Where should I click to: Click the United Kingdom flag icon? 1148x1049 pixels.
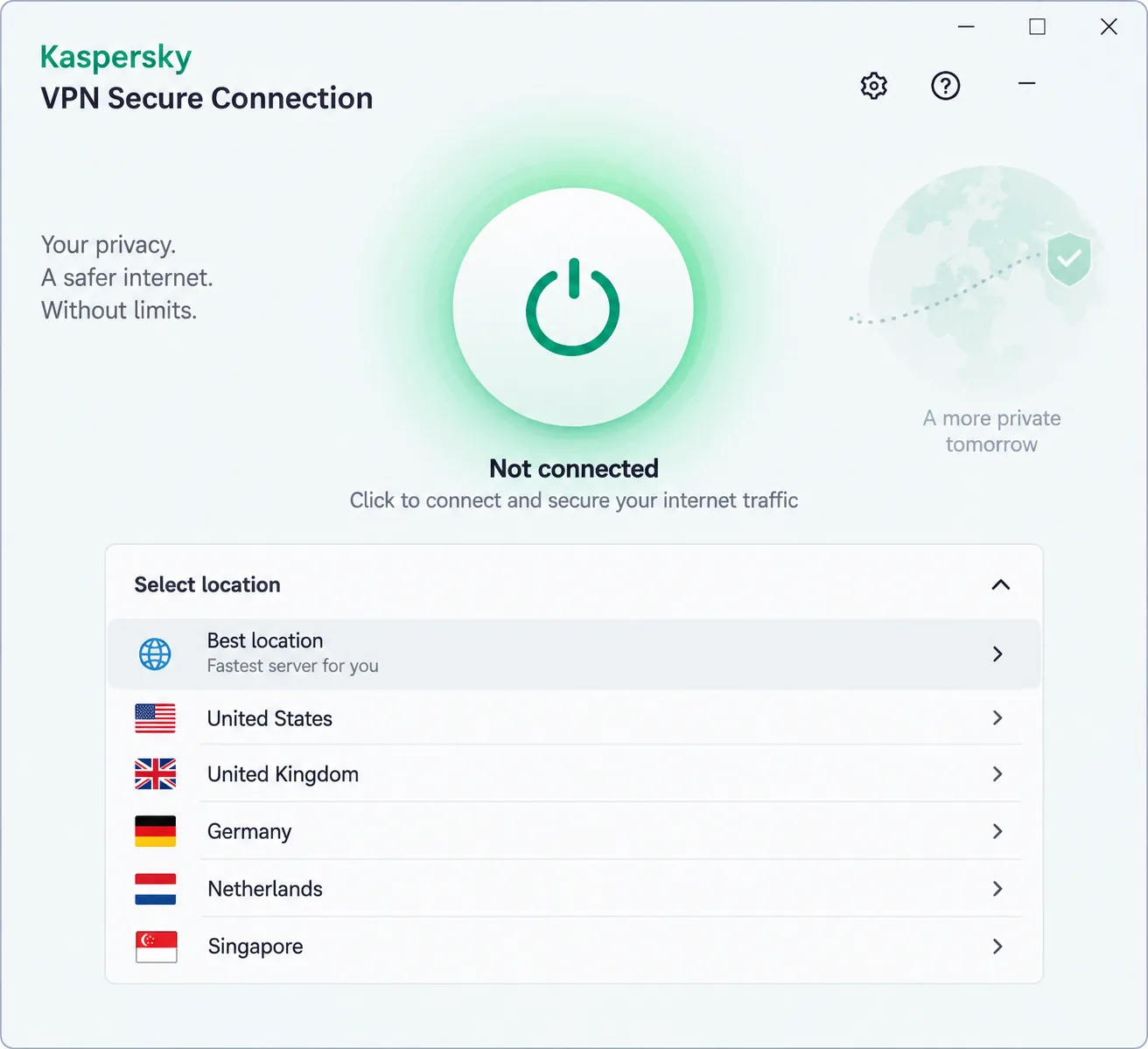click(x=156, y=774)
